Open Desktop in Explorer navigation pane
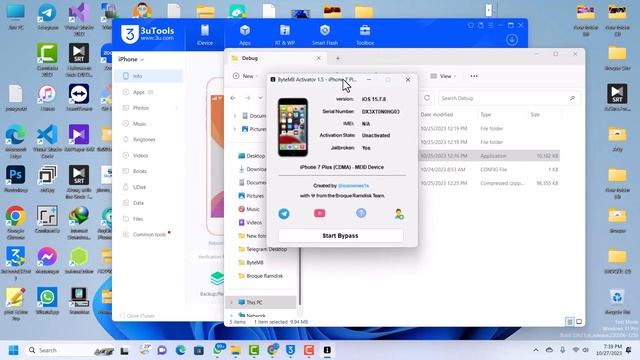 tap(251, 156)
